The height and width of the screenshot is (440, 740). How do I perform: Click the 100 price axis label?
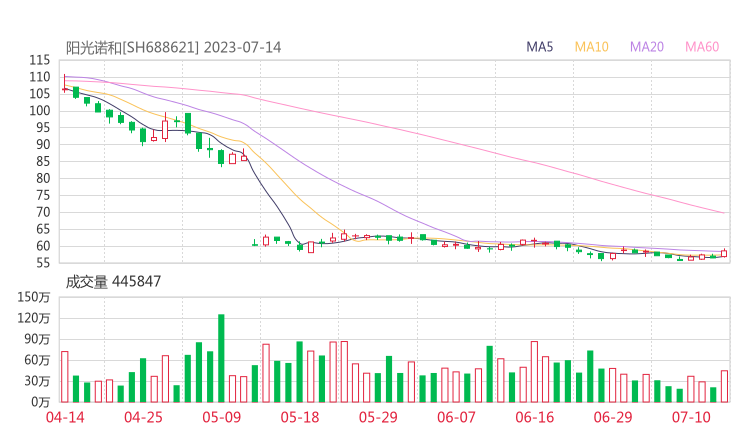click(x=39, y=111)
